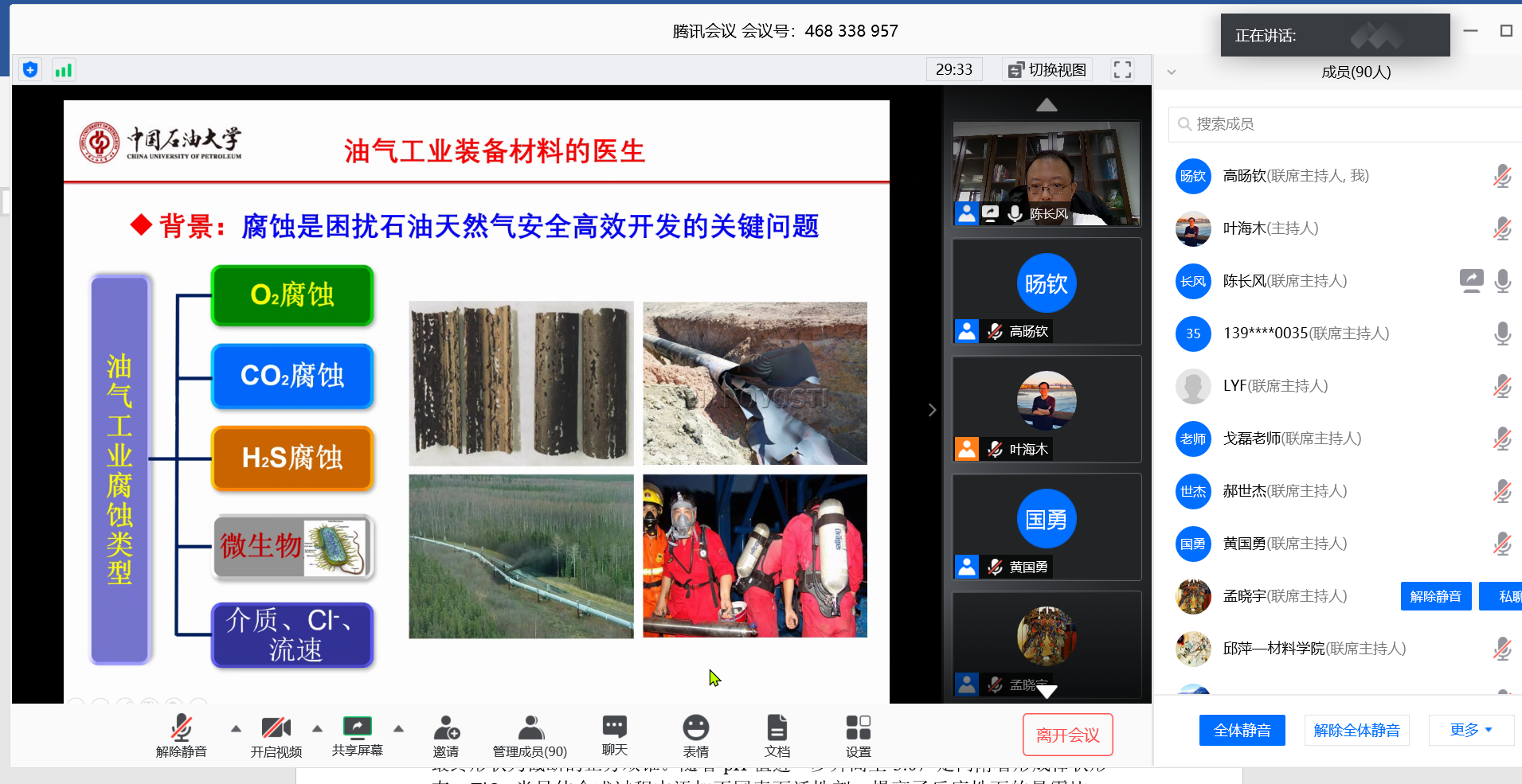Click the network signal strength icon
This screenshot has height=784, width=1522.
[x=63, y=70]
